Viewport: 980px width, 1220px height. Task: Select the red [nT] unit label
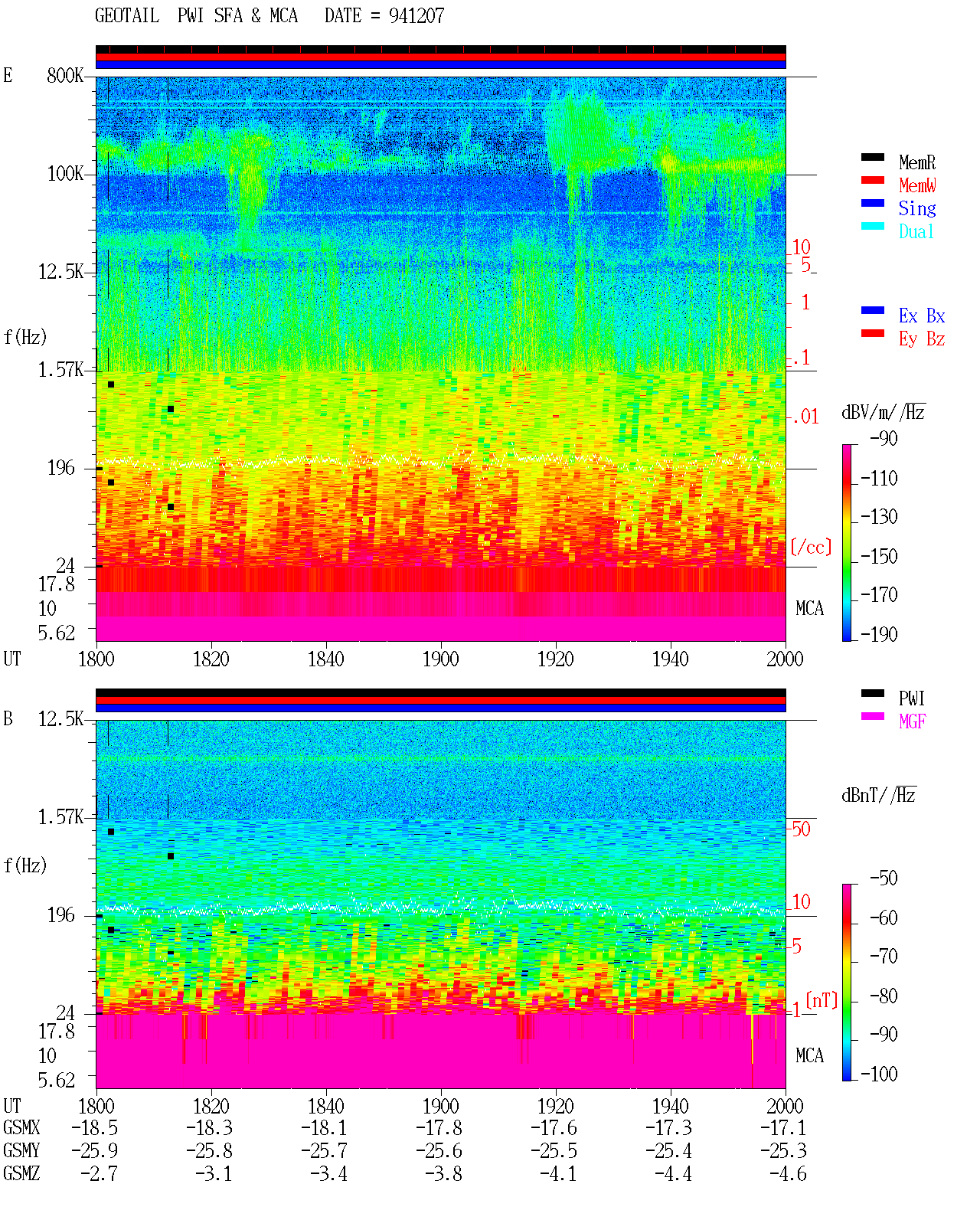tap(822, 1000)
